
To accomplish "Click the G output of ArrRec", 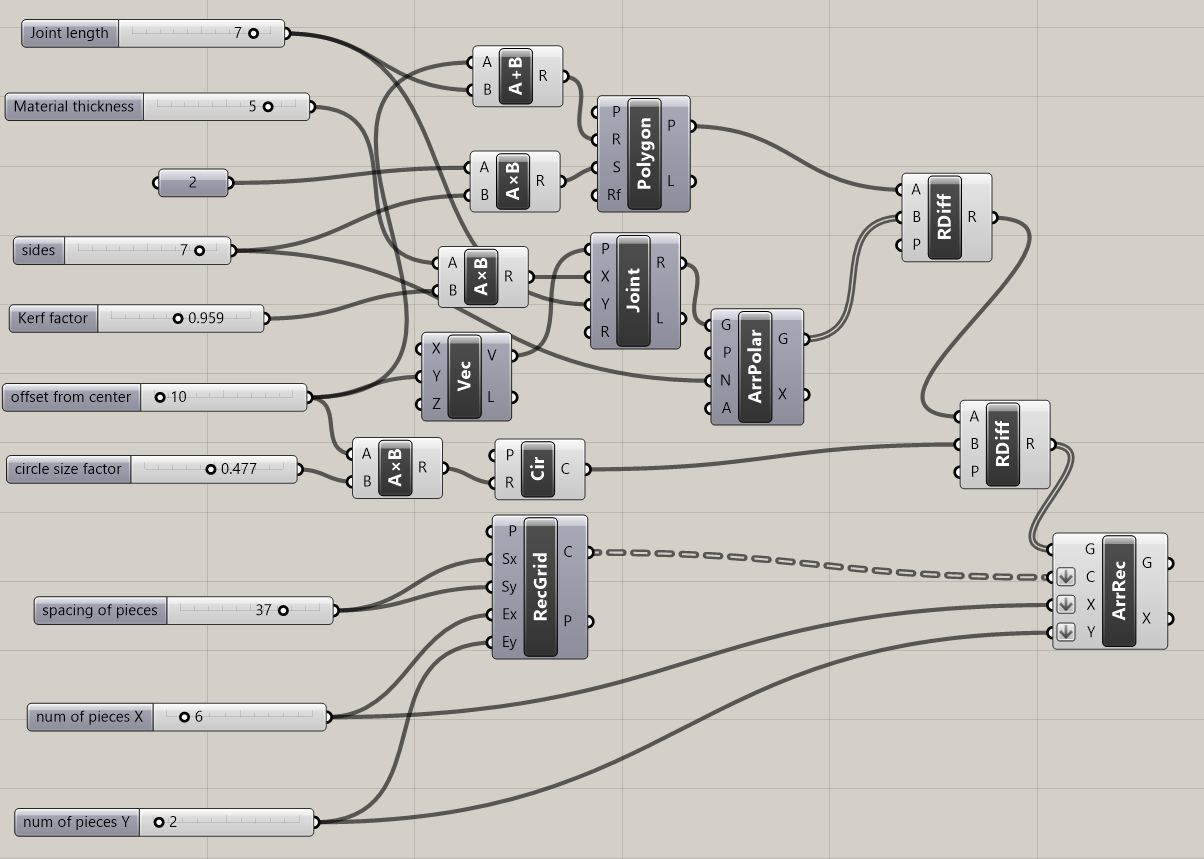I will [x=1146, y=563].
